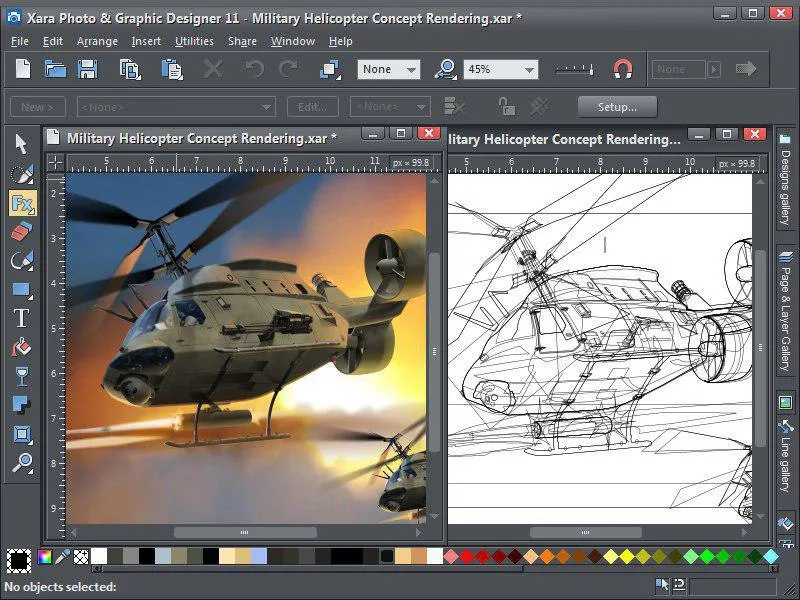The height and width of the screenshot is (600, 800).
Task: Click the right window horizontal scrollbar
Action: pos(586,532)
